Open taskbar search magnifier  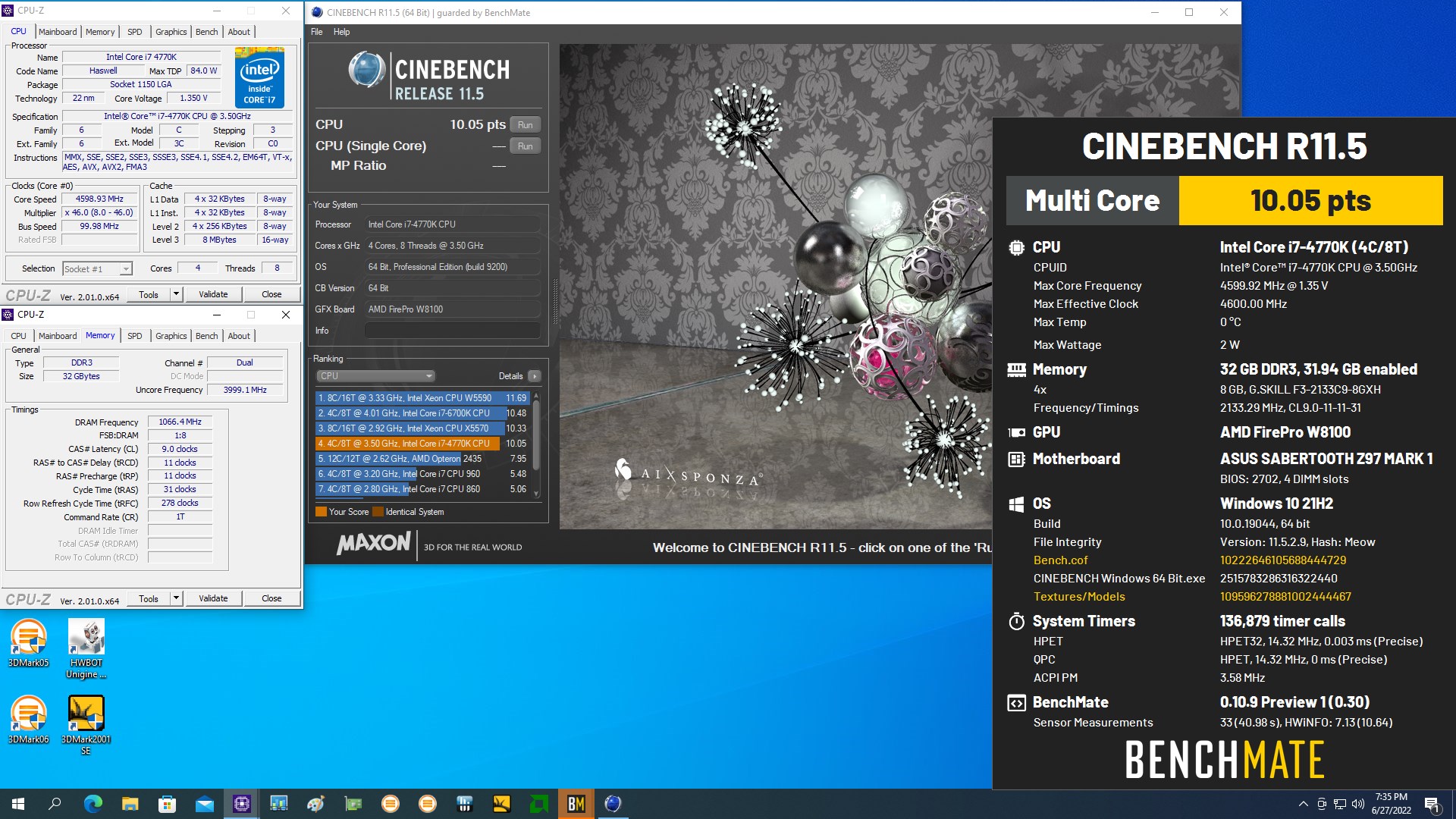55,804
